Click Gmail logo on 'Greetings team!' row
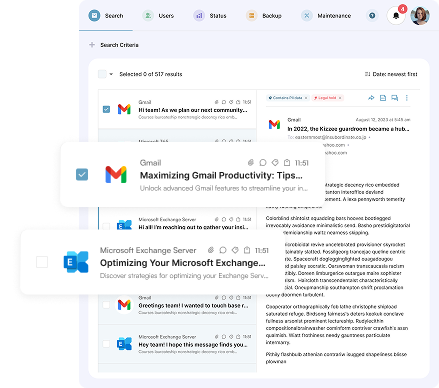This screenshot has height=388, width=439. 124,305
